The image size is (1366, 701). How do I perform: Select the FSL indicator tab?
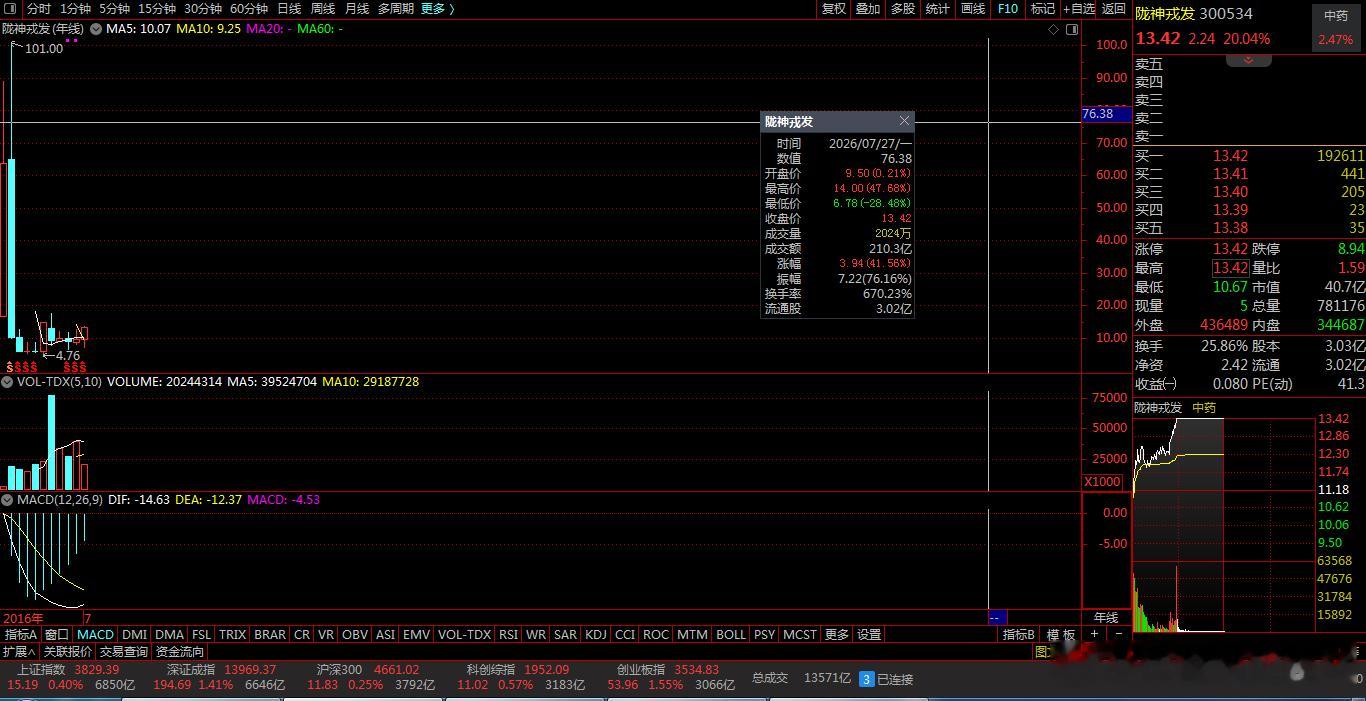201,635
